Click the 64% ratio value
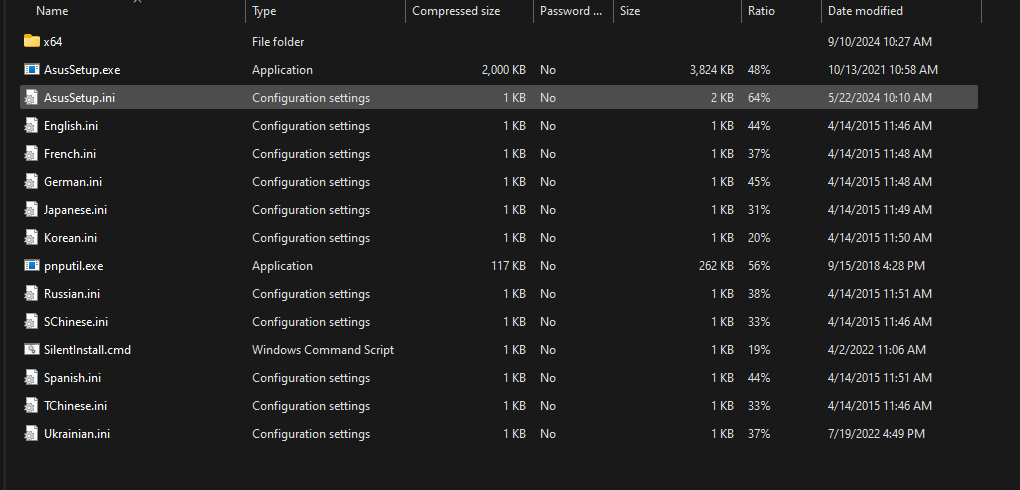 pyautogui.click(x=759, y=98)
